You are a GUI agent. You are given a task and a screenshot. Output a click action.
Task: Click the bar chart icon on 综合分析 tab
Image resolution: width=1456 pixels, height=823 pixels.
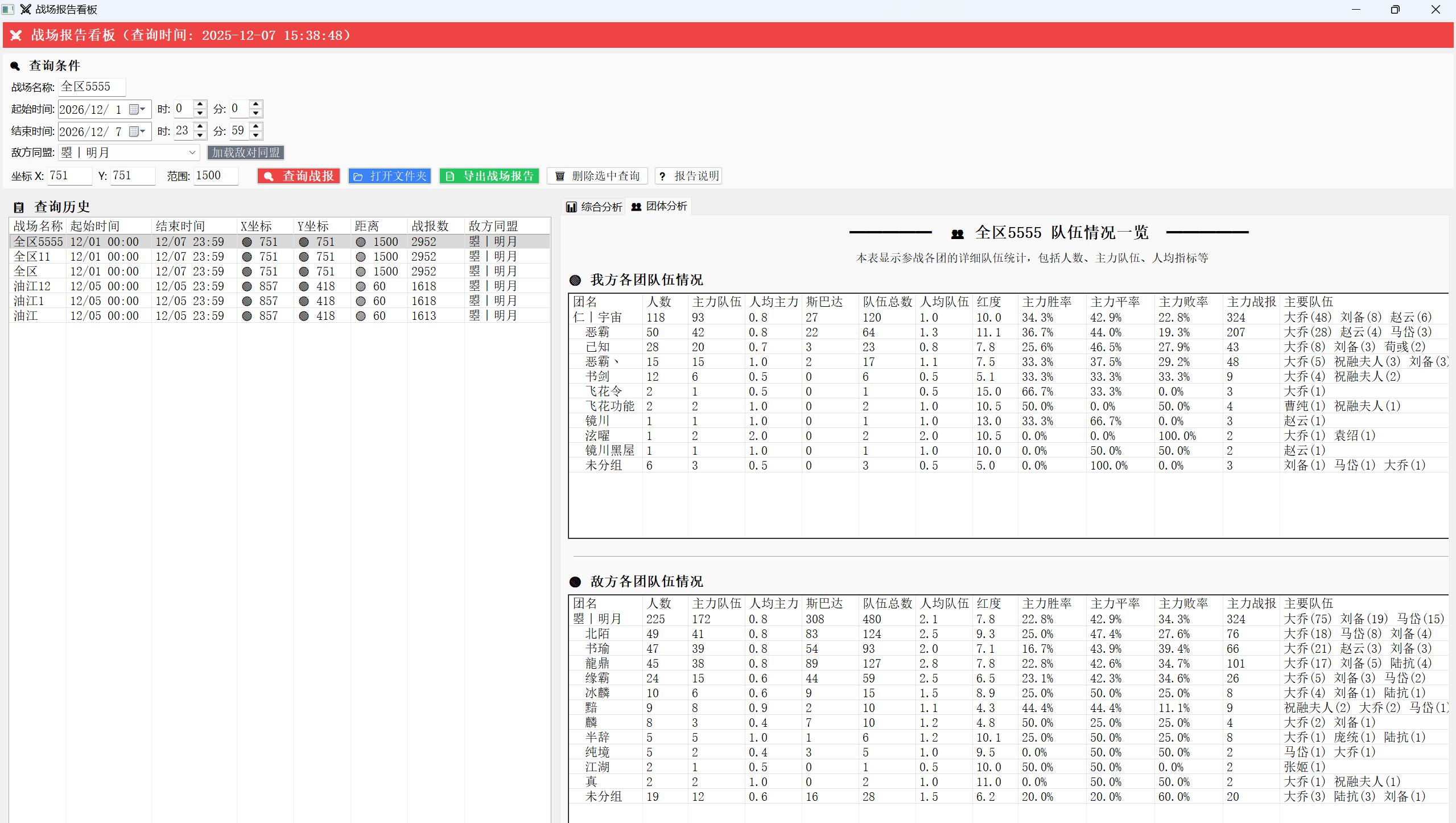pos(571,207)
